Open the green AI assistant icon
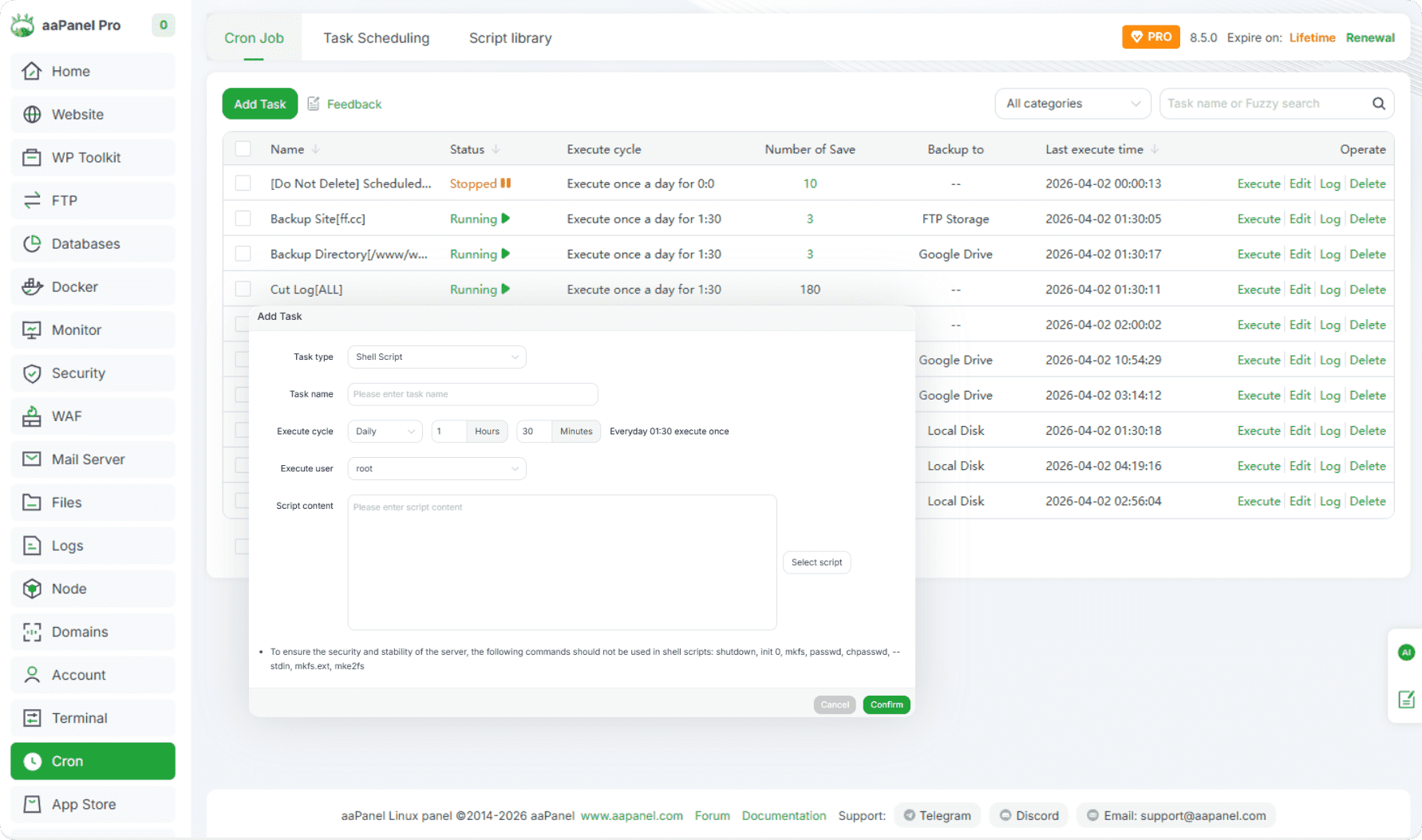This screenshot has height=840, width=1422. [x=1406, y=653]
